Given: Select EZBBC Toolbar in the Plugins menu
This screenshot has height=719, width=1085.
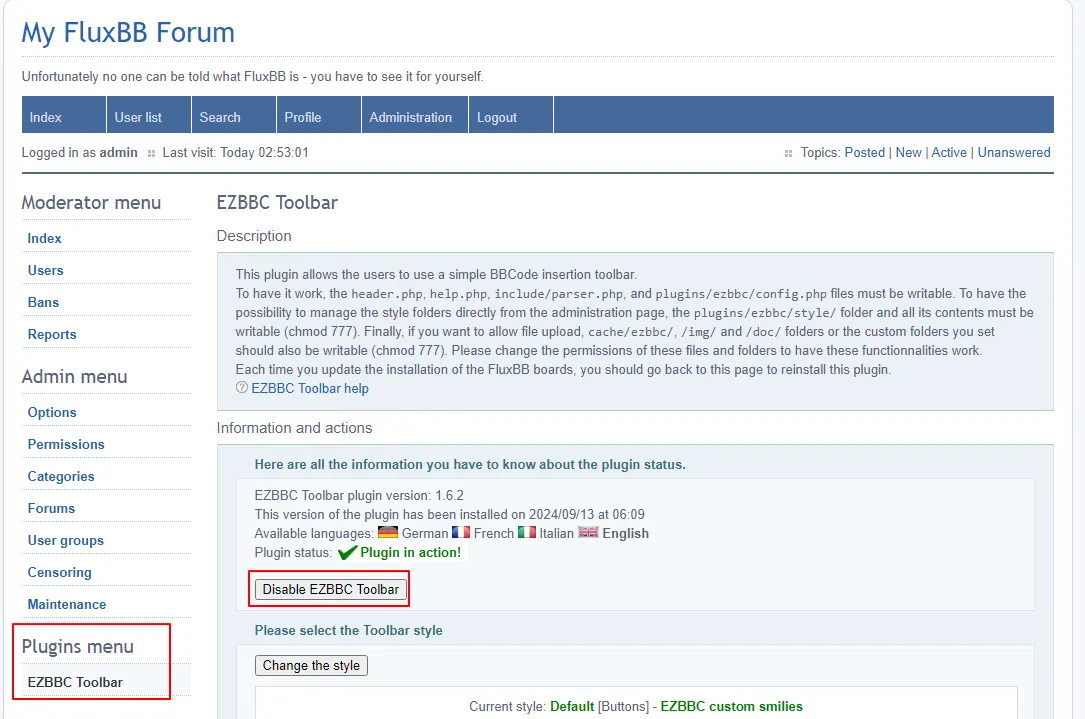Looking at the screenshot, I should coord(75,682).
